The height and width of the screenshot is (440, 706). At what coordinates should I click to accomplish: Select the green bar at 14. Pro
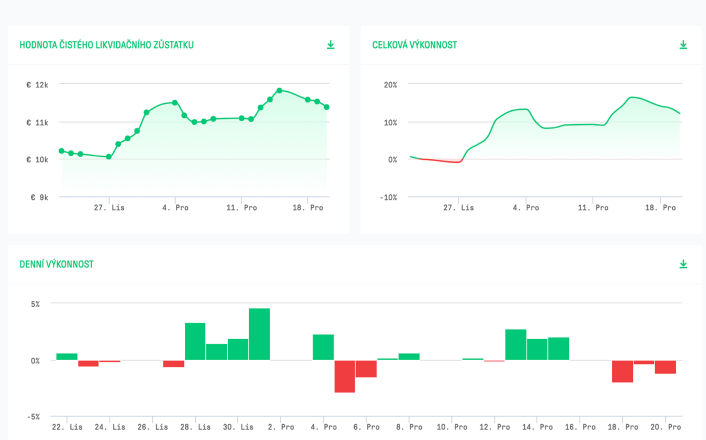click(x=537, y=349)
